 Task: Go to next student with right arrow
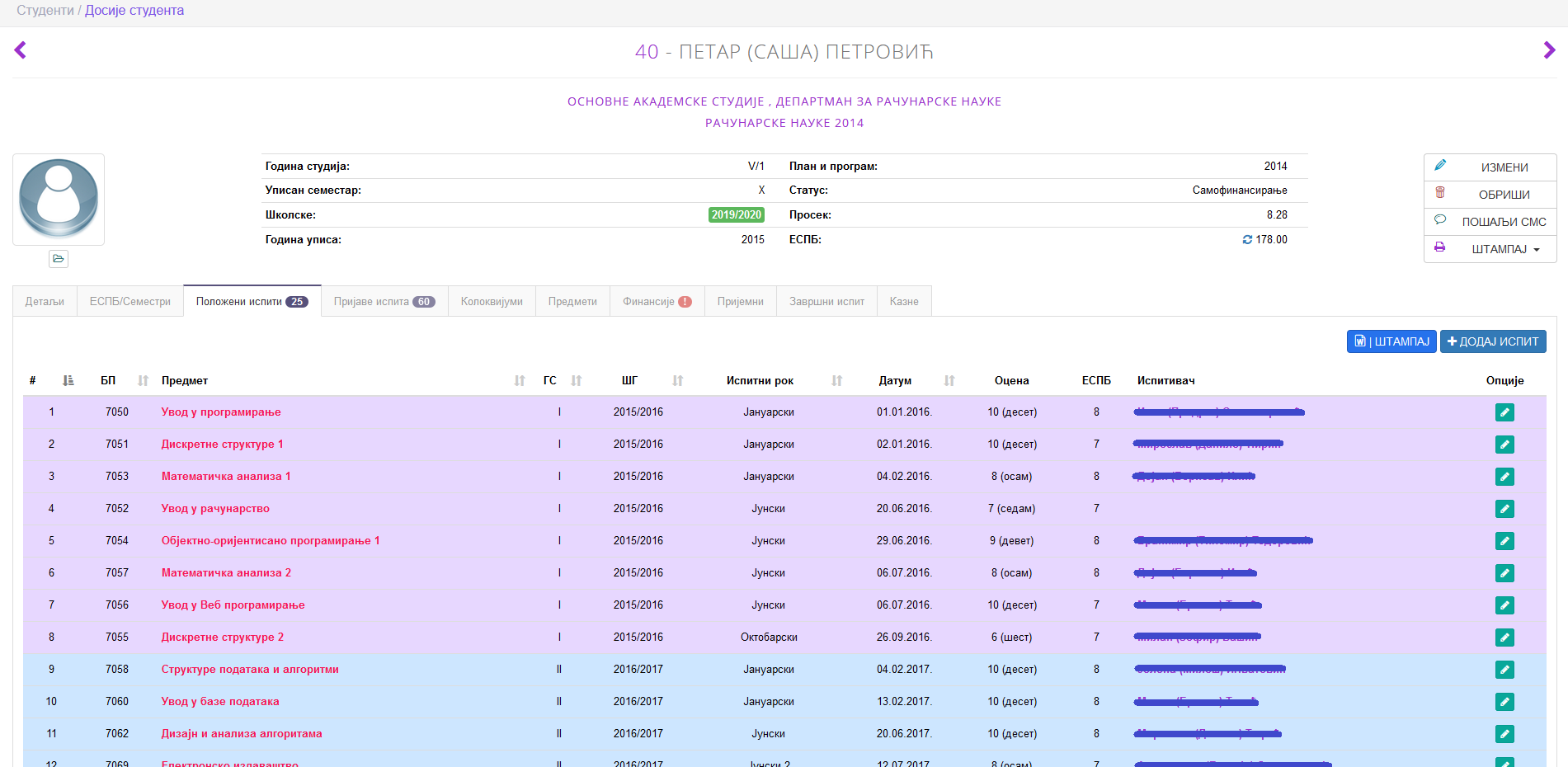coord(1548,50)
